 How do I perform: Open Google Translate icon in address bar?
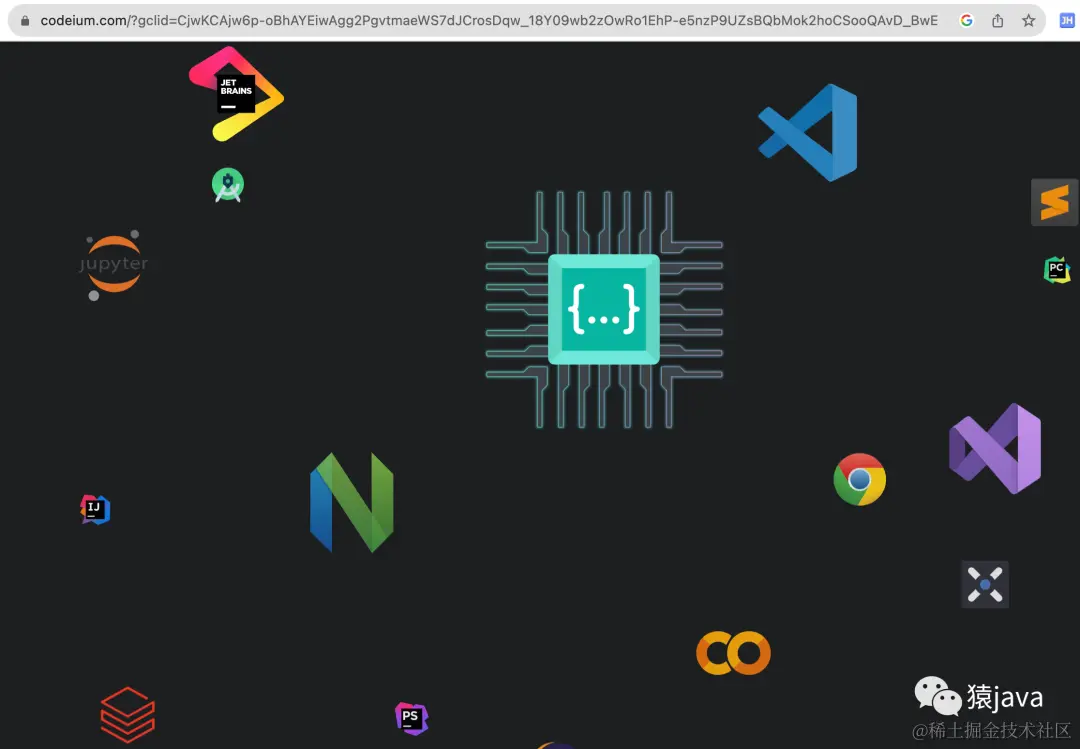tap(966, 20)
